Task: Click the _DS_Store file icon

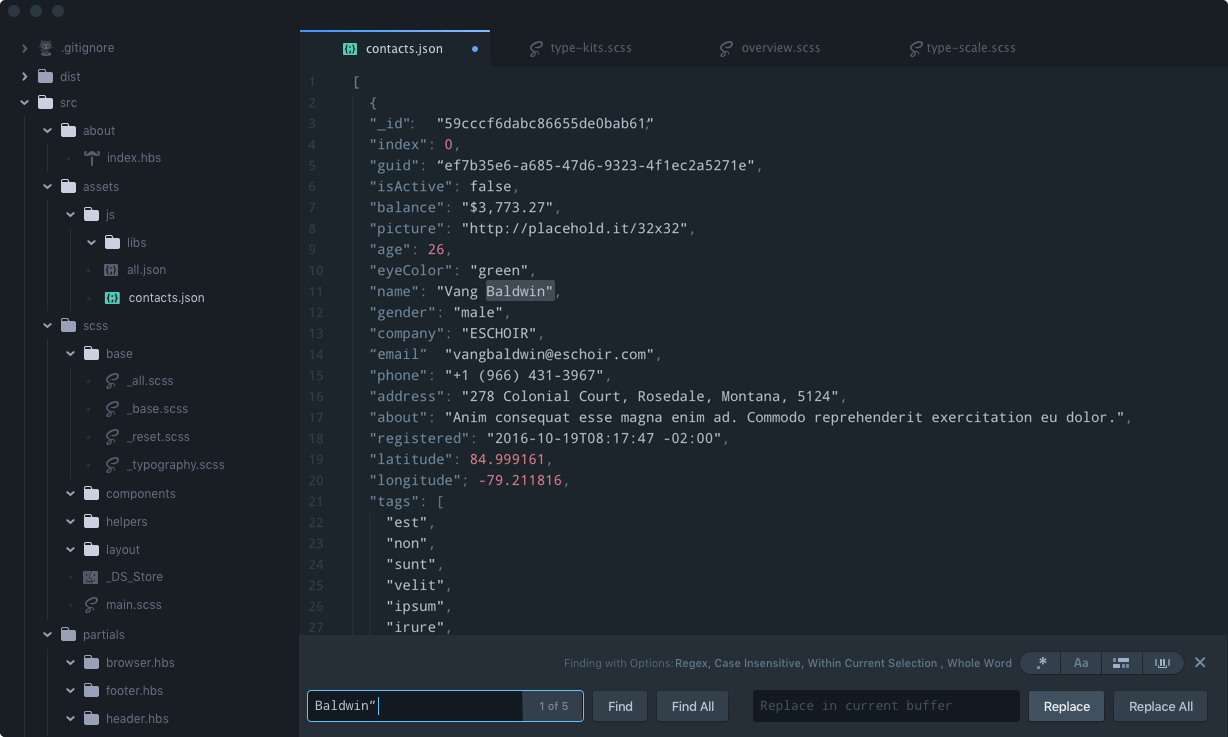Action: tap(91, 577)
